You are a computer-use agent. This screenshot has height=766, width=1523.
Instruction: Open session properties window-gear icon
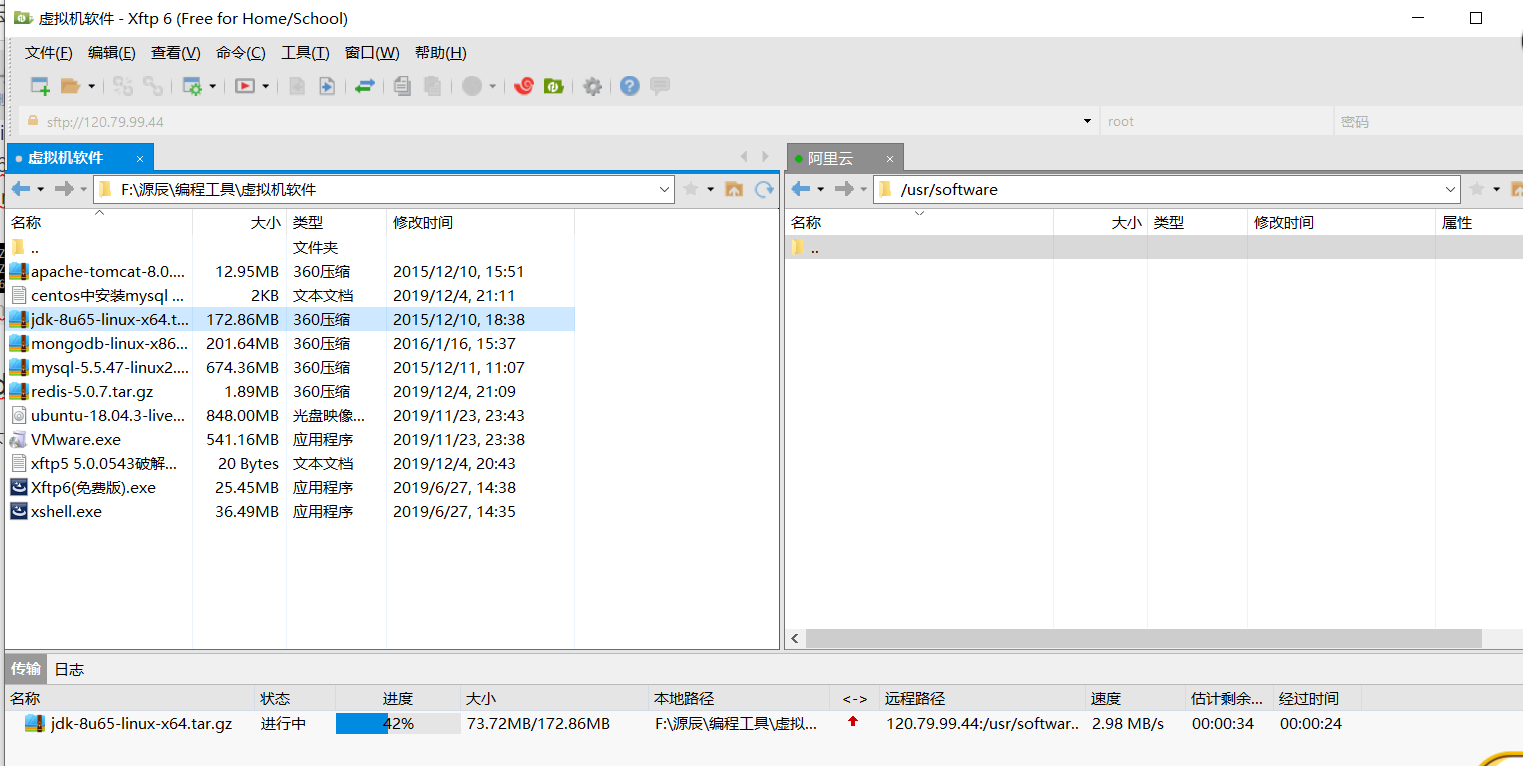coord(191,86)
